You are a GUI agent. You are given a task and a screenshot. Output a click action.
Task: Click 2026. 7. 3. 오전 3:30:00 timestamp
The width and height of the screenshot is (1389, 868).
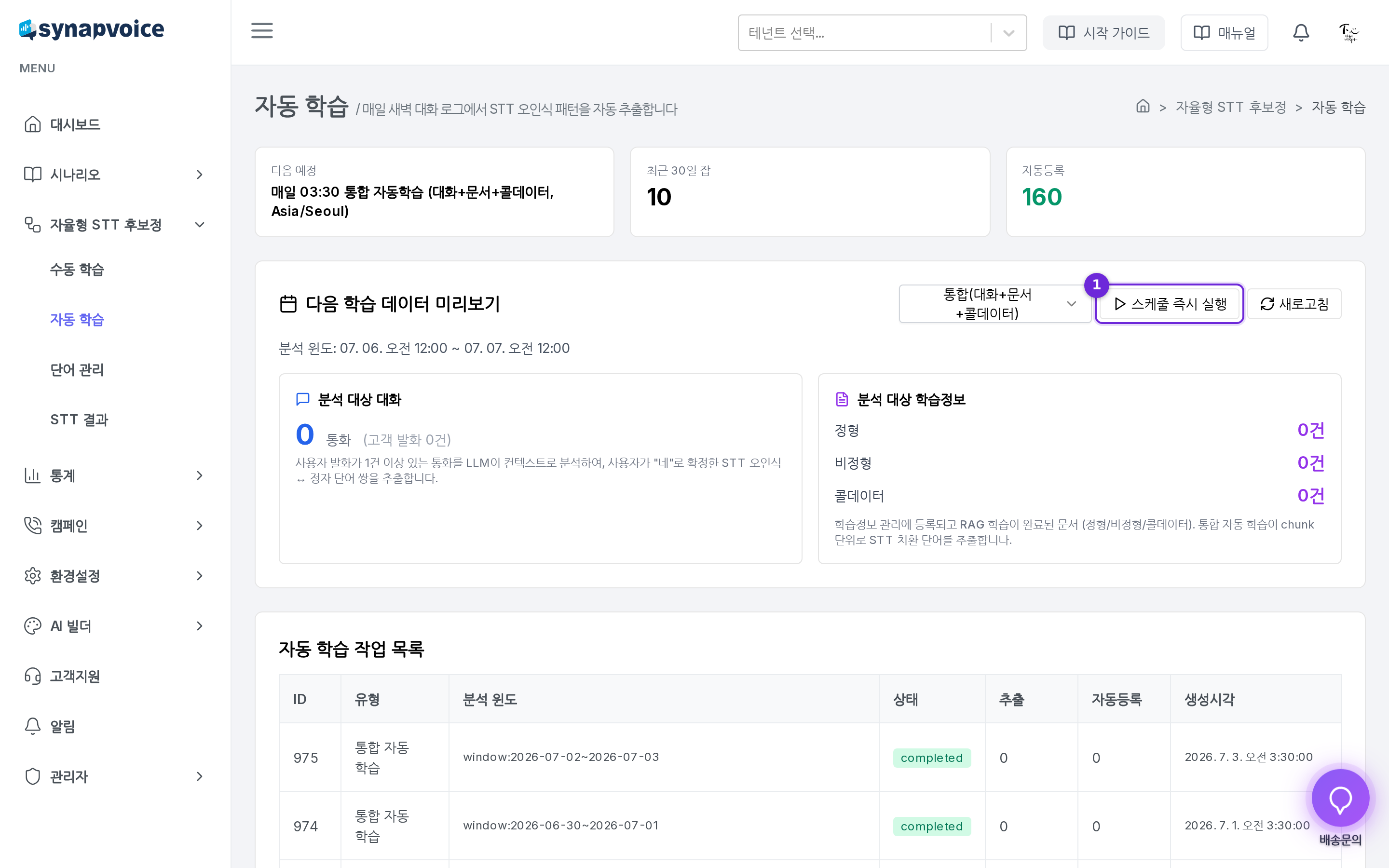pyautogui.click(x=1248, y=757)
